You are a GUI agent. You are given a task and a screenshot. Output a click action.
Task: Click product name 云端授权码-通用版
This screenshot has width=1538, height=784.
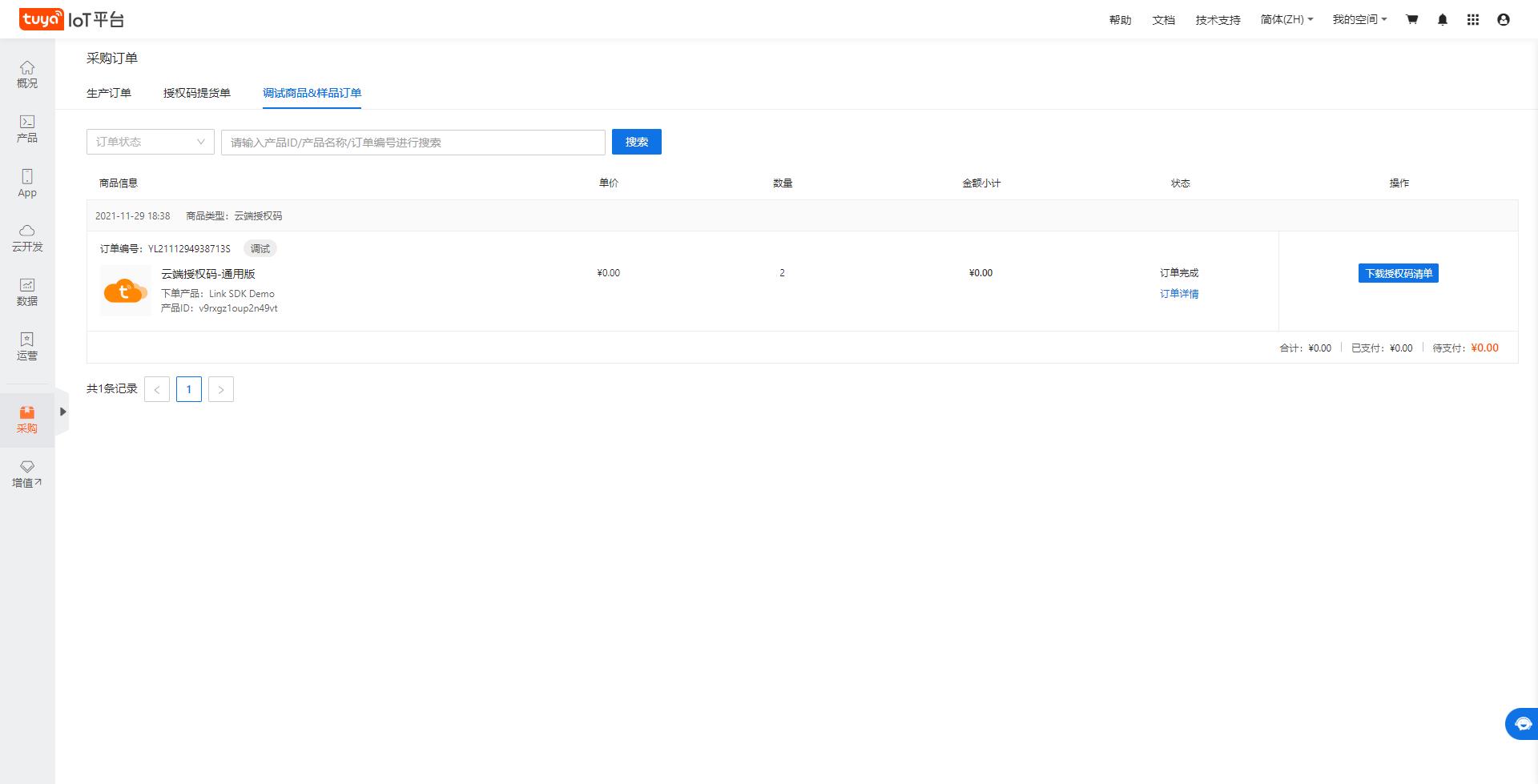tap(208, 274)
